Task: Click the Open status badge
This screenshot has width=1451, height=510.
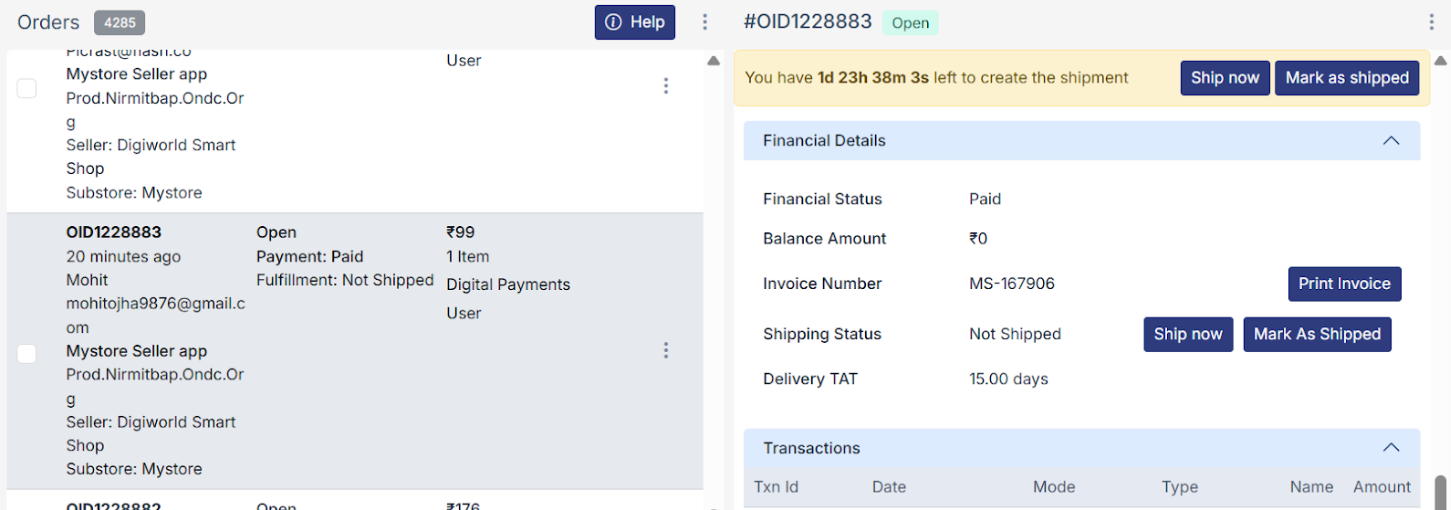Action: 910,23
